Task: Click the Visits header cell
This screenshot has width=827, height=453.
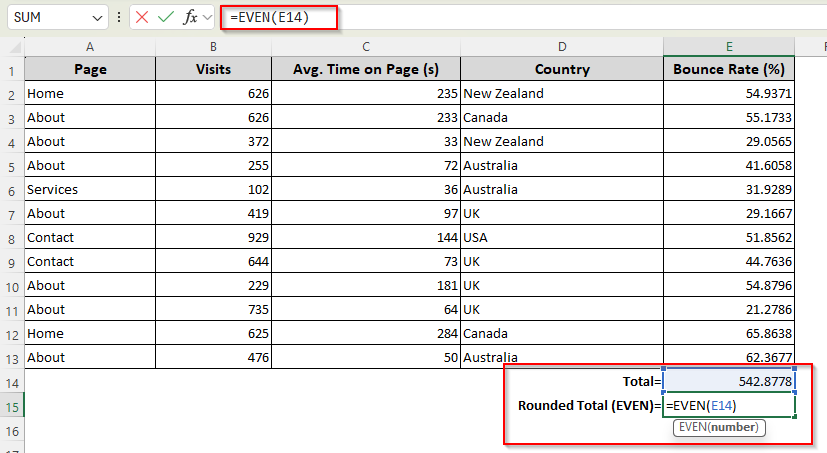Action: (213, 69)
